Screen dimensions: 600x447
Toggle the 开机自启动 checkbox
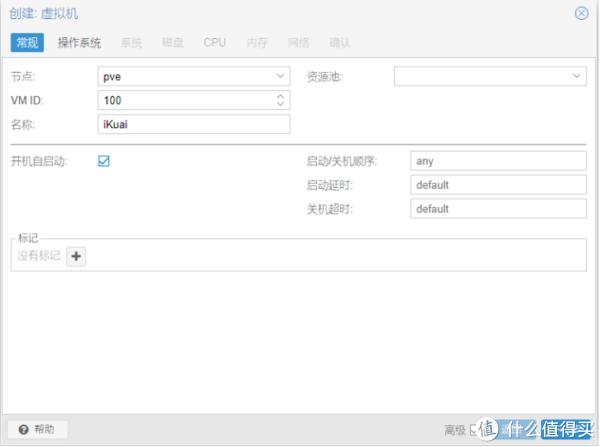tap(104, 161)
